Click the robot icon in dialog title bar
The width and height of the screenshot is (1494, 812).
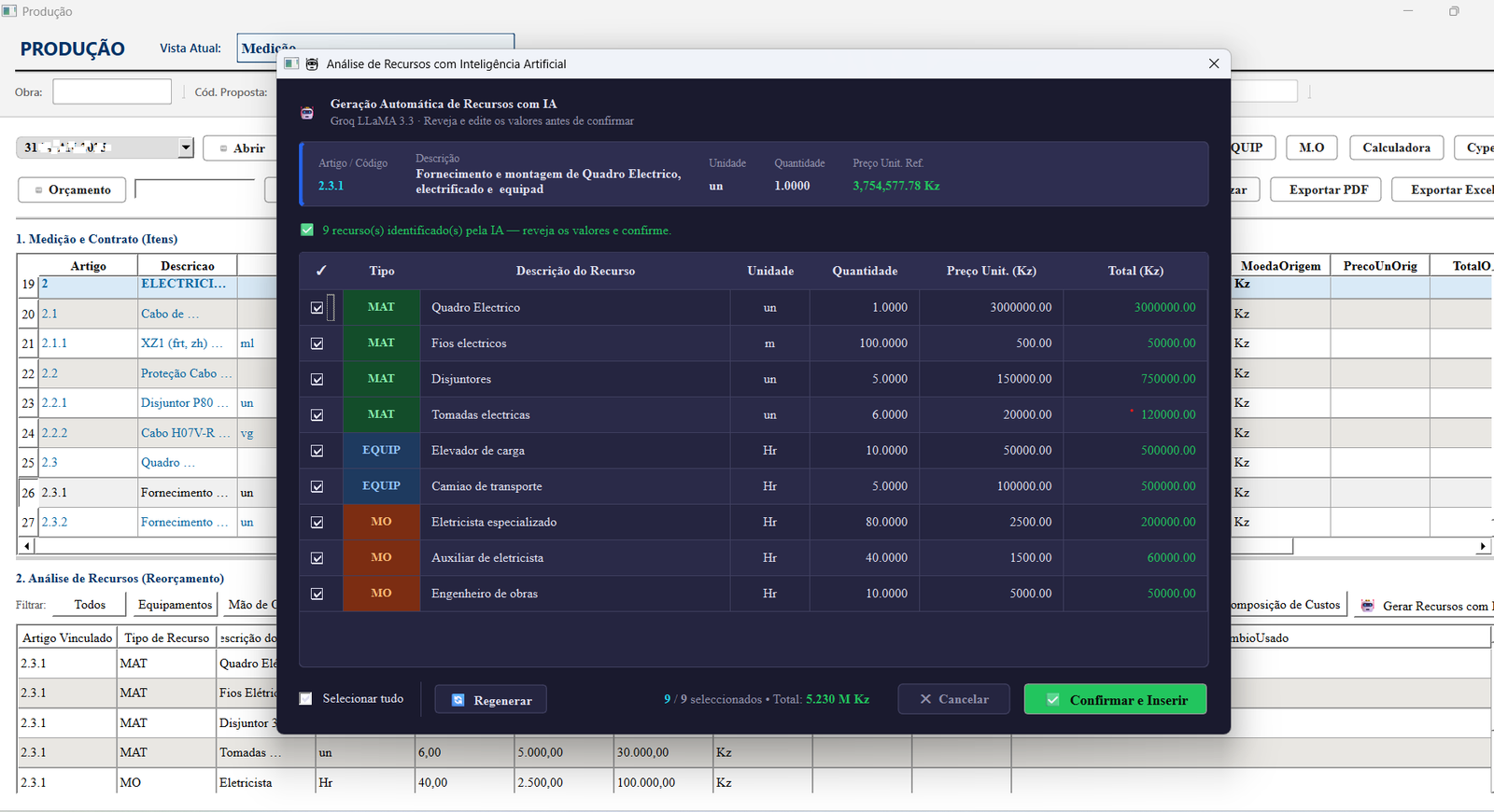click(x=312, y=63)
